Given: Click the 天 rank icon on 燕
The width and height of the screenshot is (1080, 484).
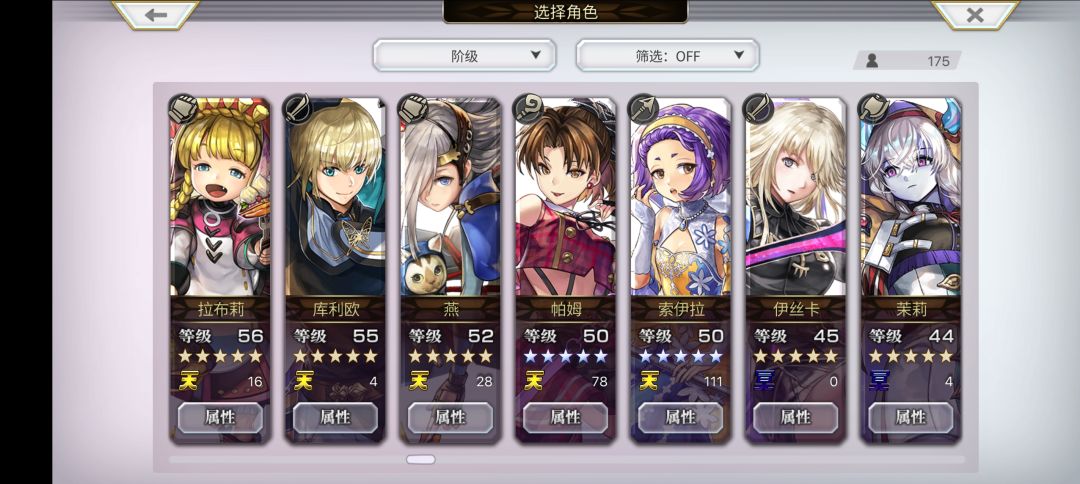Looking at the screenshot, I should point(418,380).
